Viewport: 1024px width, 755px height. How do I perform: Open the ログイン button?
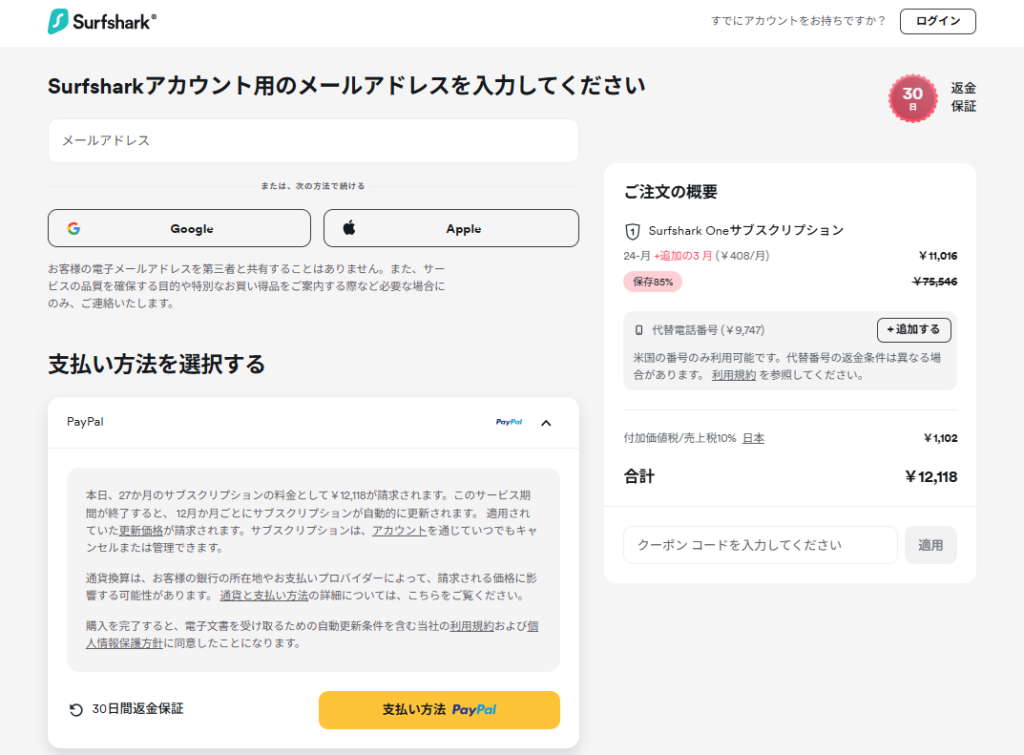pyautogui.click(x=937, y=21)
